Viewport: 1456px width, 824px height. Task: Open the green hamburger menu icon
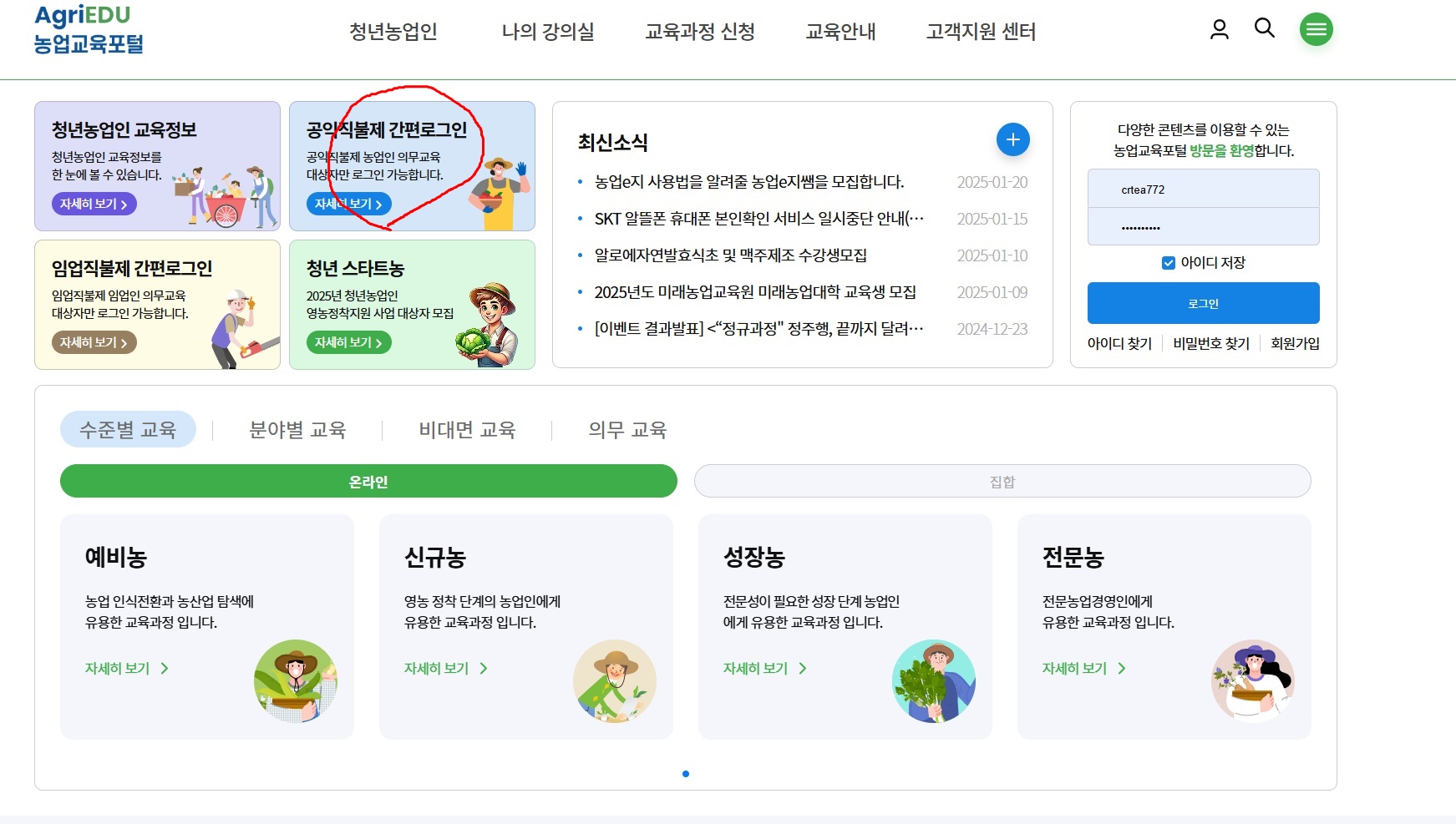coord(1316,28)
